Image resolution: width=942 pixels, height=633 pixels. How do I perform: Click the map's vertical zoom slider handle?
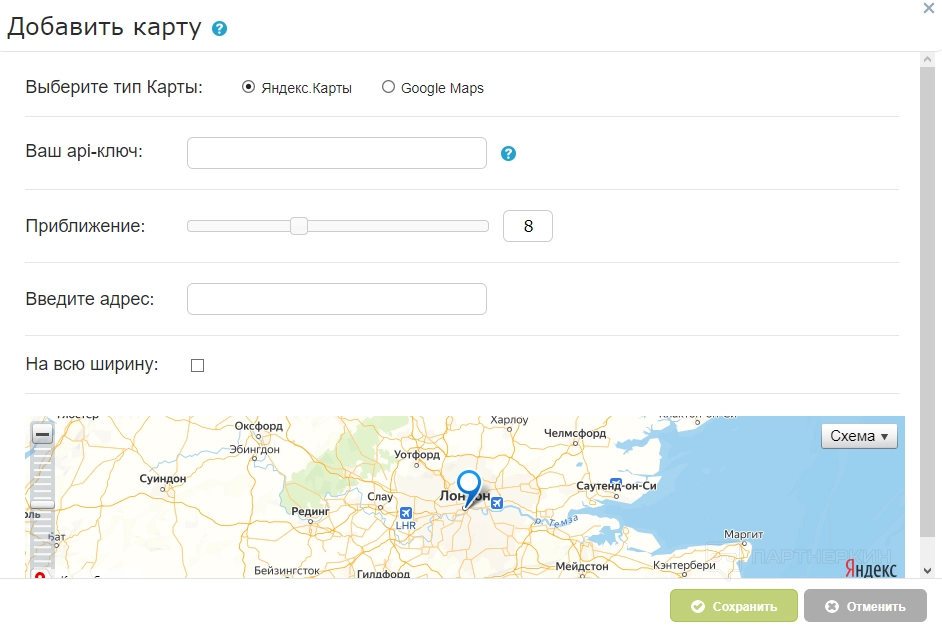pos(42,505)
